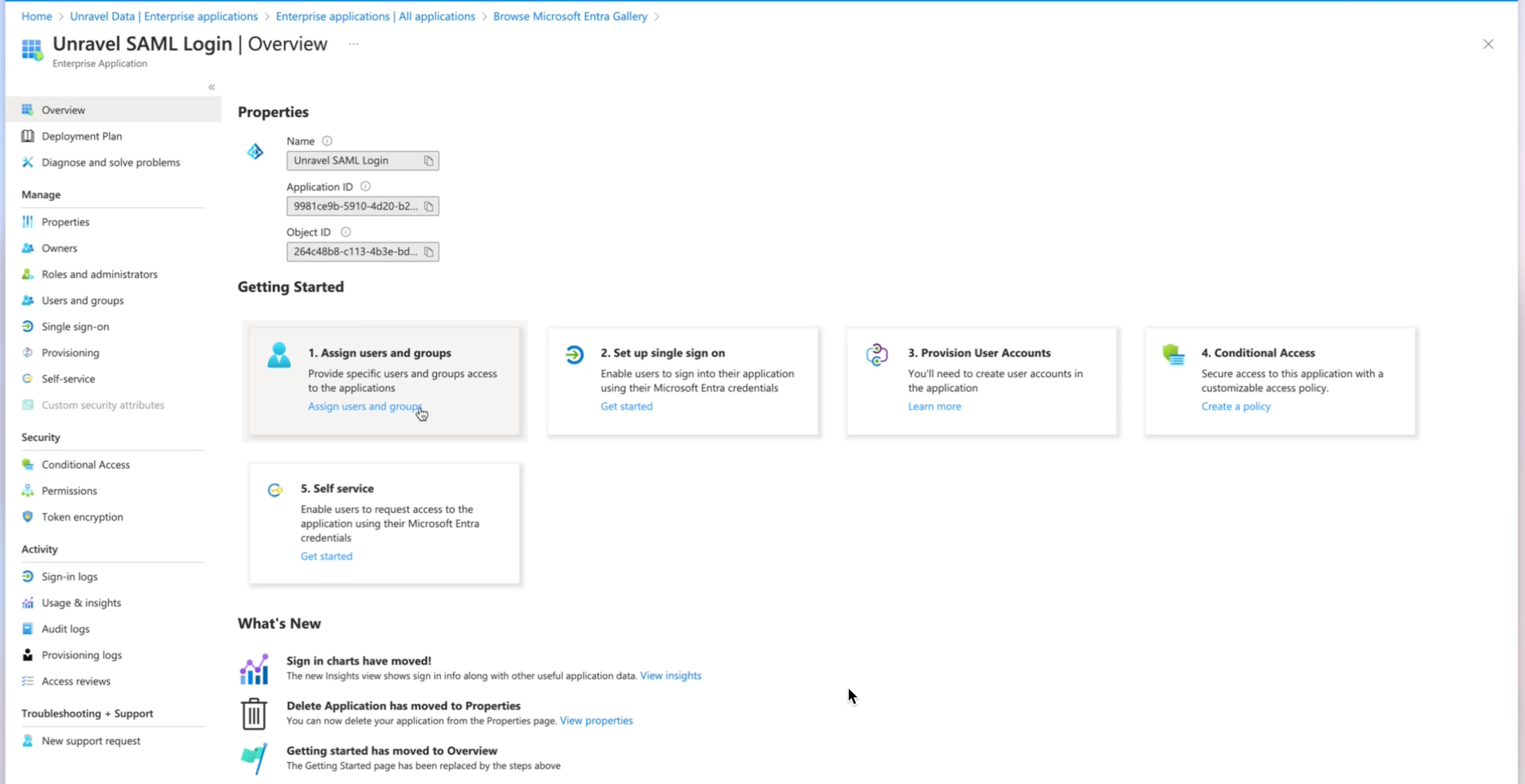The width and height of the screenshot is (1525, 784).
Task: Click the Assign users and groups link
Action: point(365,406)
